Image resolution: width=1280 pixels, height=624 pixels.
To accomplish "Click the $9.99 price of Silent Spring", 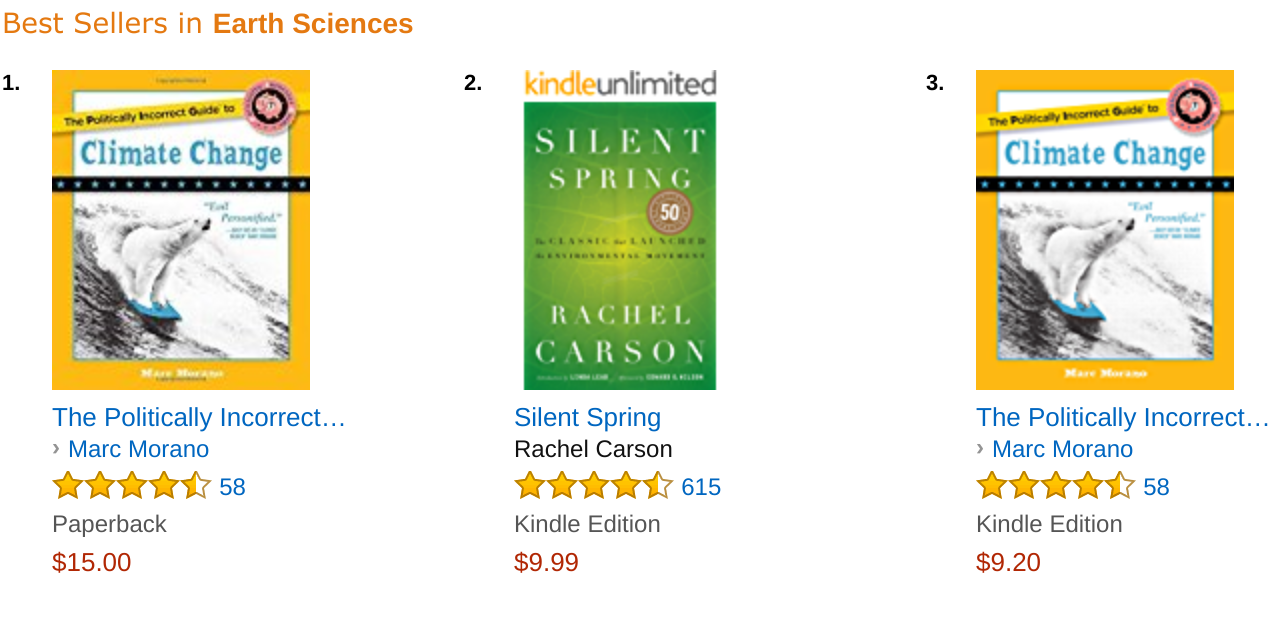I will tap(546, 562).
